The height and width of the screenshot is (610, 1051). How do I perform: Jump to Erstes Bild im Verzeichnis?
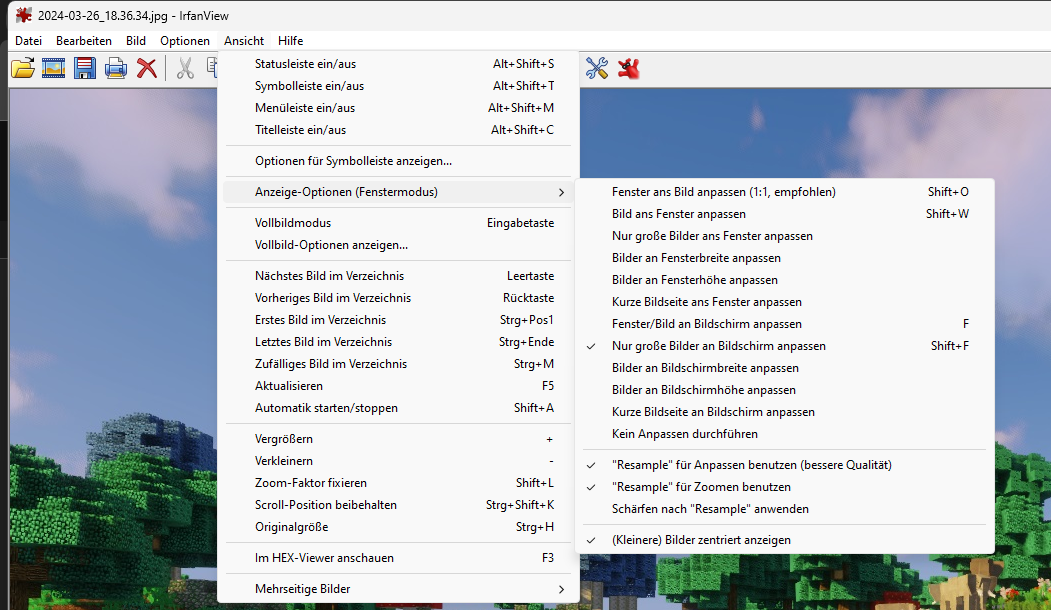[x=398, y=320]
